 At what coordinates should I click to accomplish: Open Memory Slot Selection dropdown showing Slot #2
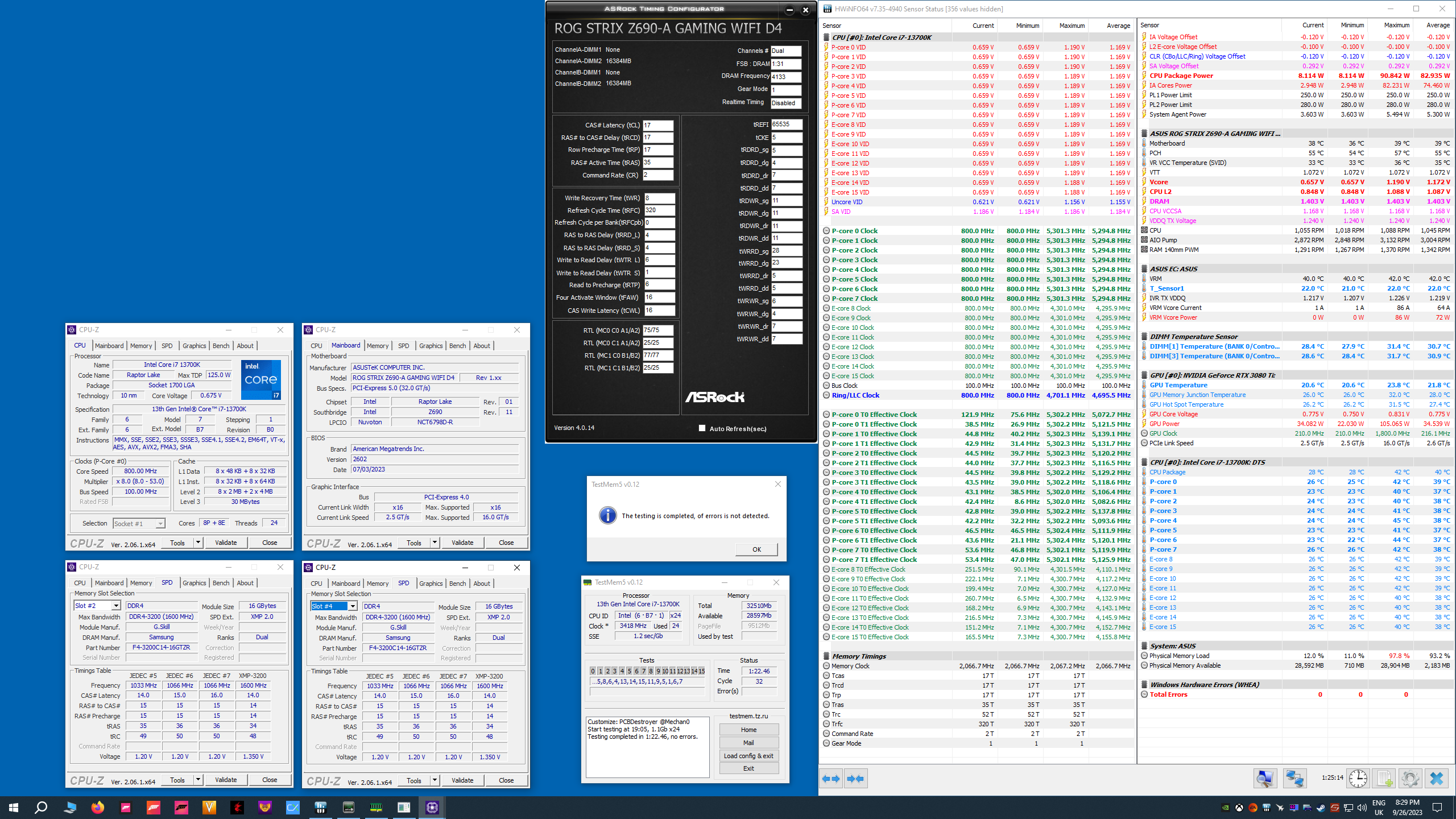click(x=97, y=606)
